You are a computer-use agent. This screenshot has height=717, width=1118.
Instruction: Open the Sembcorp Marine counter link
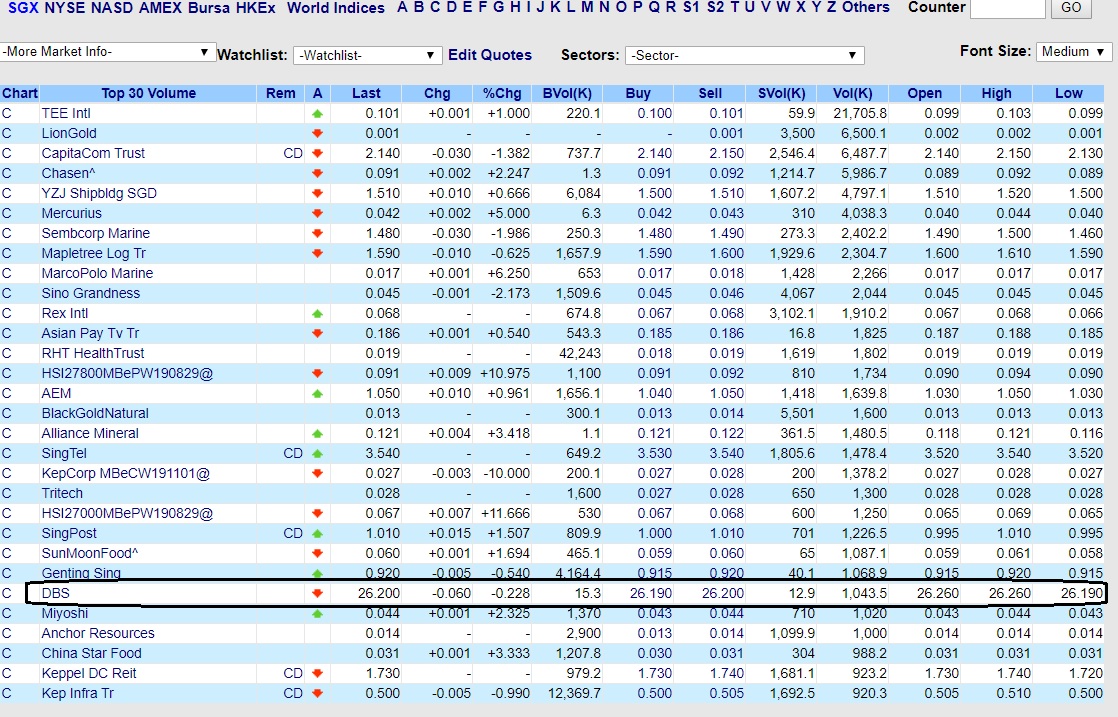point(96,233)
